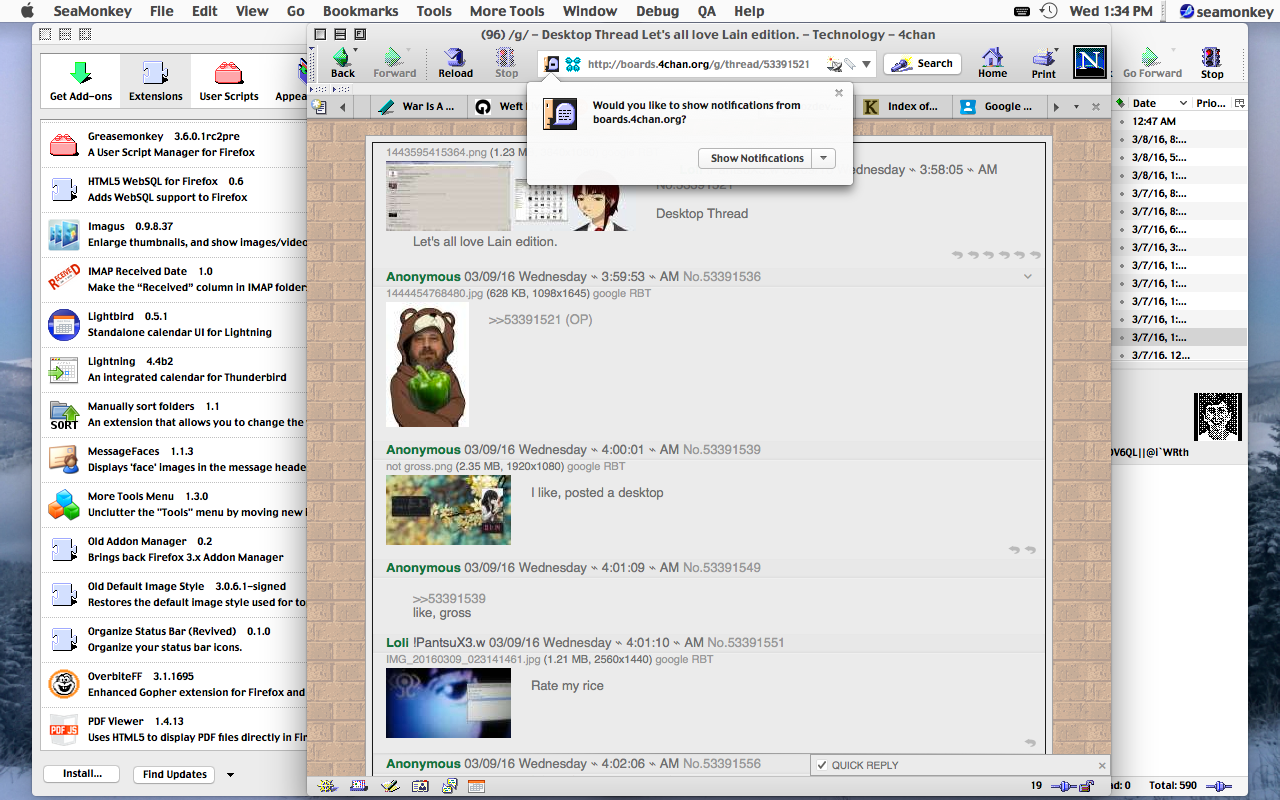Click the Greasemonkey extension icon
This screenshot has height=800, width=1280.
pos(63,145)
